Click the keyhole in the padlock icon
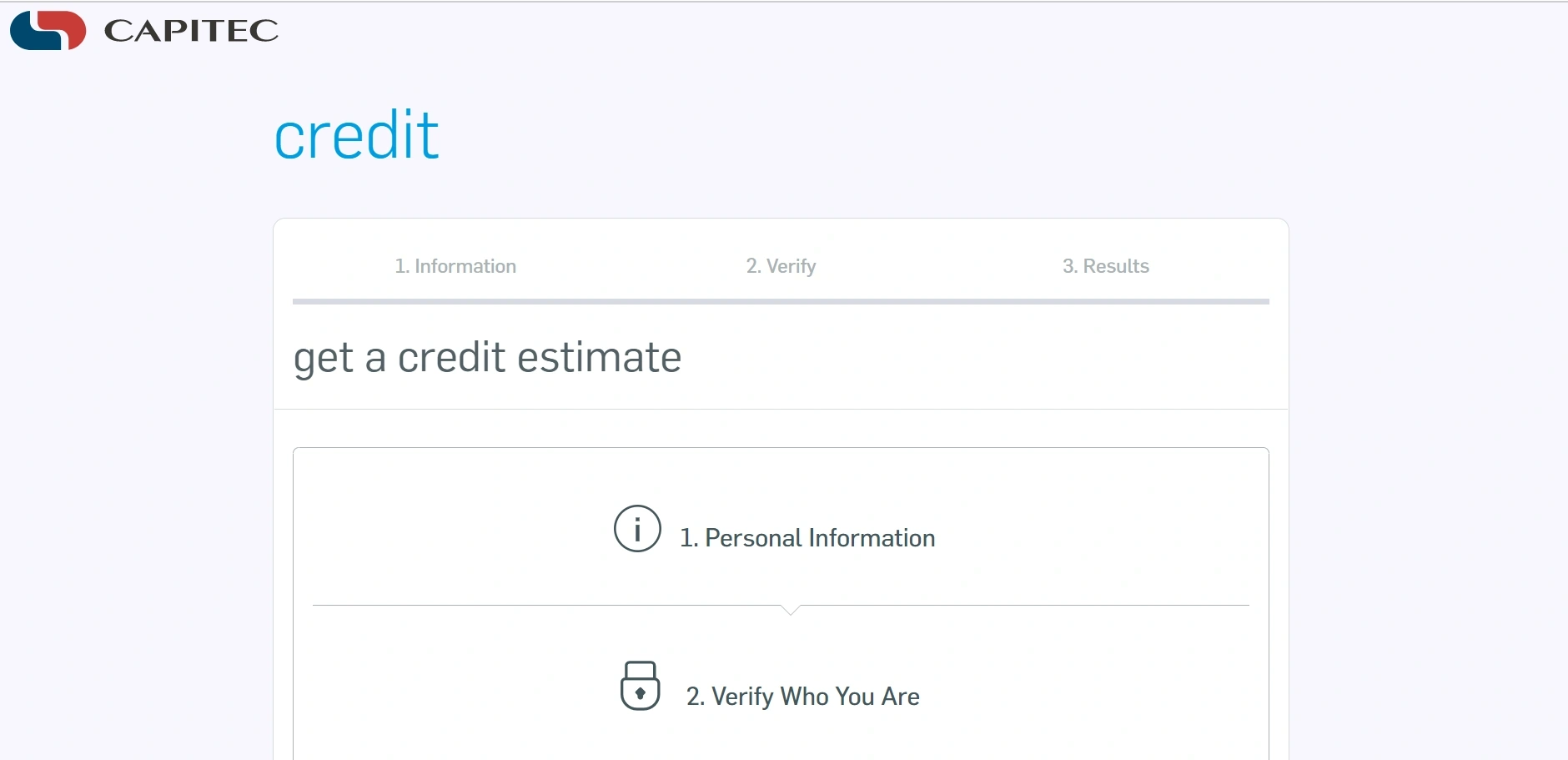 click(x=640, y=693)
